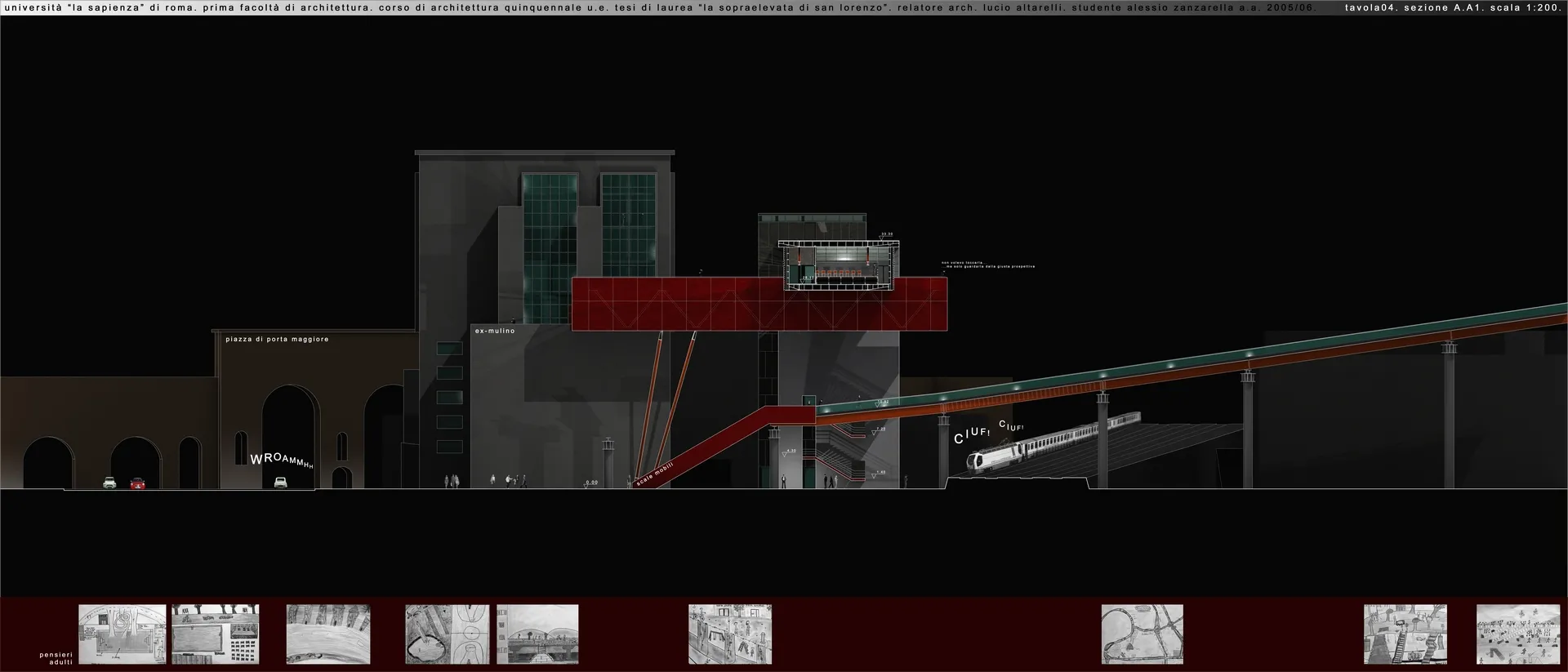The width and height of the screenshot is (1568, 672).
Task: Click the red car under the arch
Action: tap(138, 483)
